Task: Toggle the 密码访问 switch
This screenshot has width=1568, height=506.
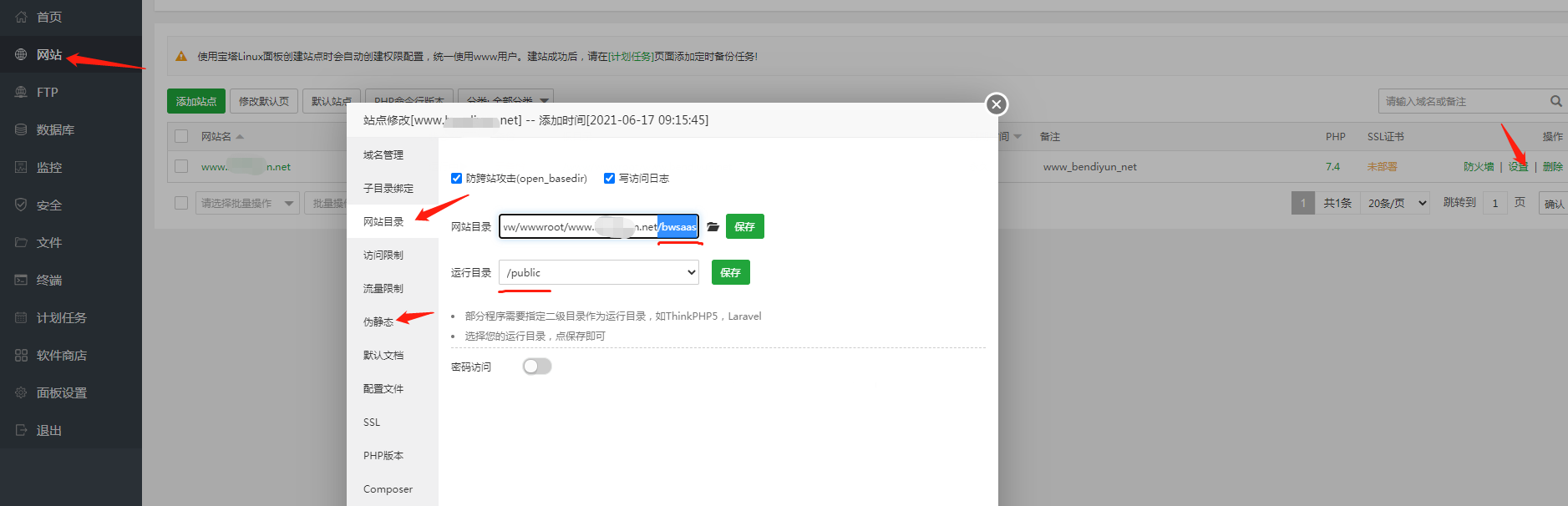Action: [537, 367]
